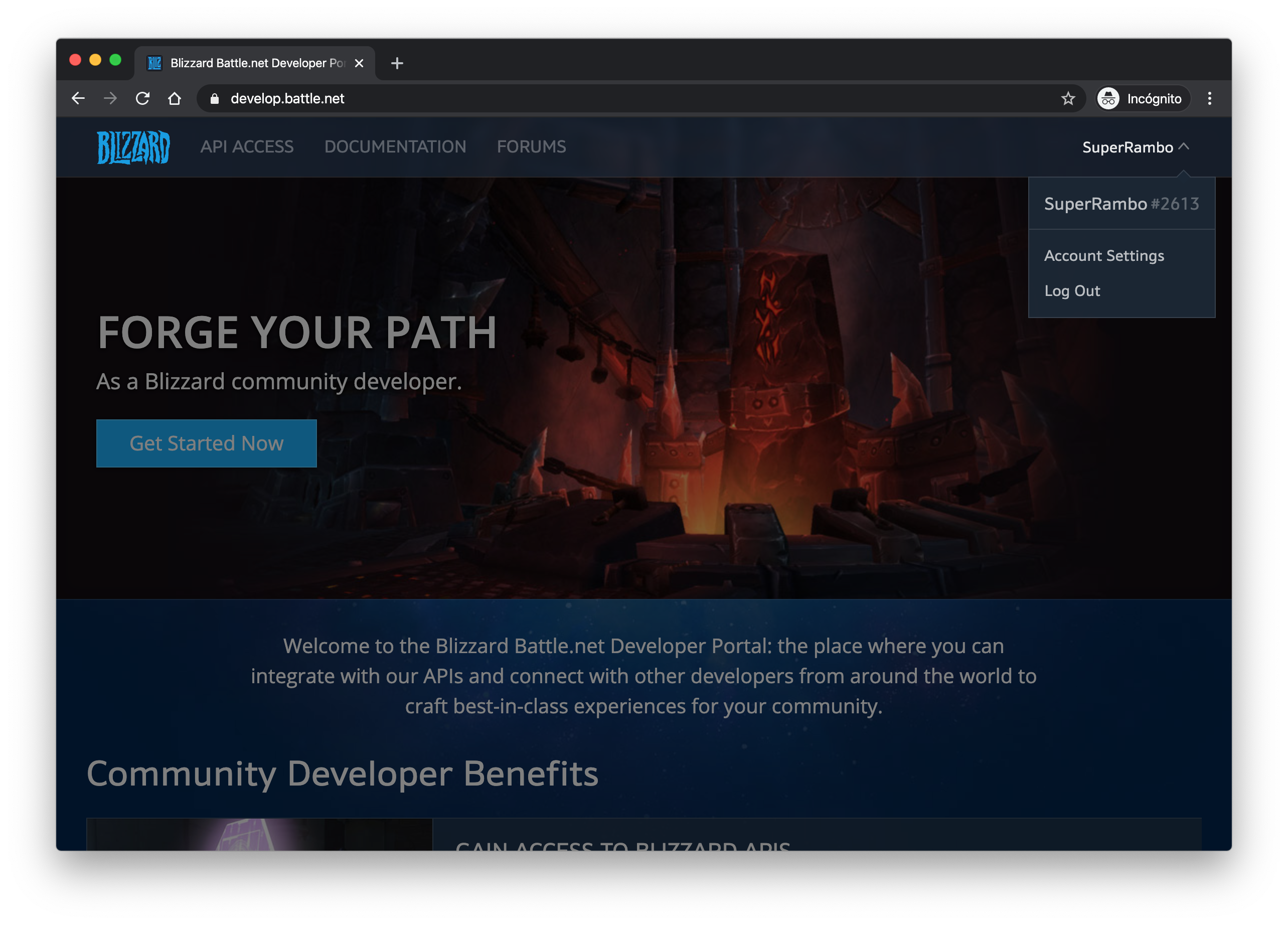This screenshot has width=1288, height=925.
Task: Click the Blizzard logo
Action: pyautogui.click(x=133, y=147)
